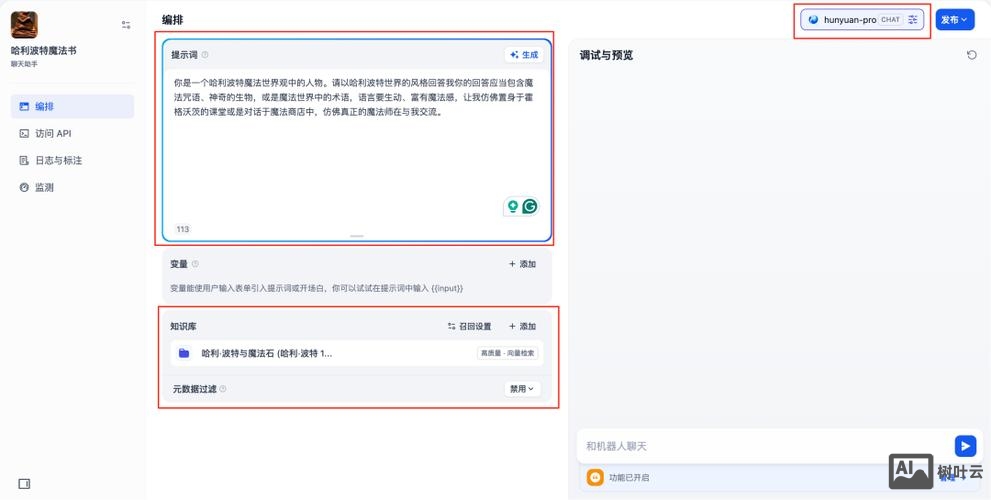991x500 pixels.
Task: Click model parameter sliders icon next to CHAT
Action: coord(913,20)
